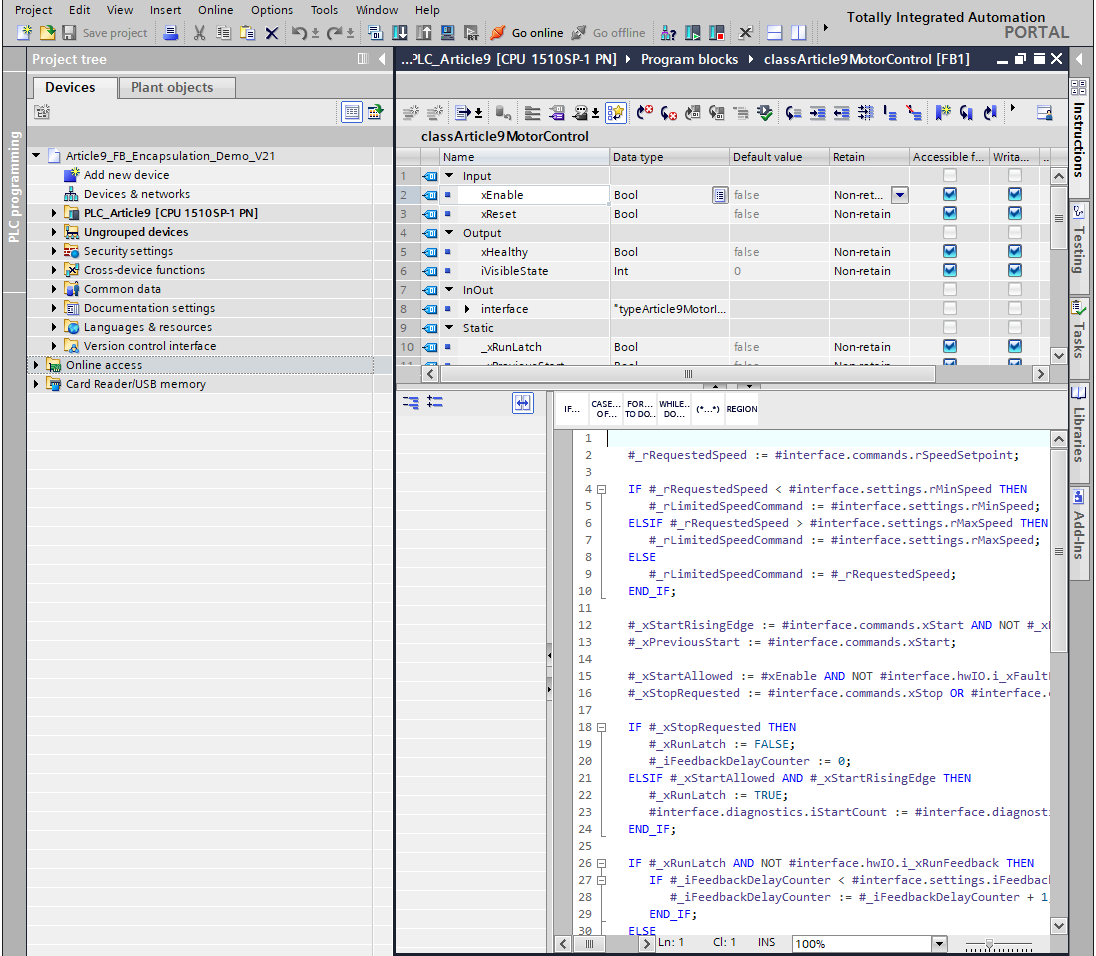Image resolution: width=1096 pixels, height=956 pixels.
Task: Undo the last action
Action: 299,32
